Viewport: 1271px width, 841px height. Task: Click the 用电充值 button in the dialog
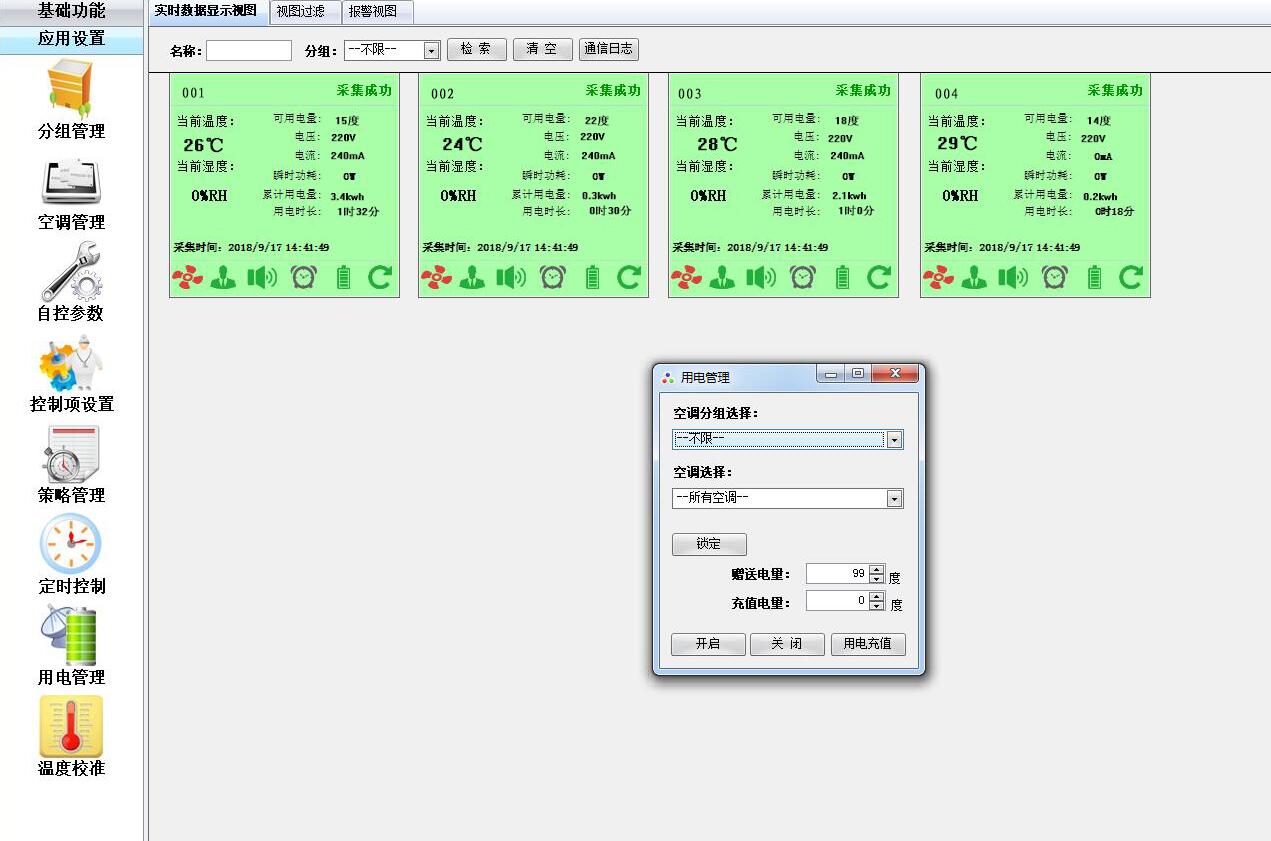868,644
